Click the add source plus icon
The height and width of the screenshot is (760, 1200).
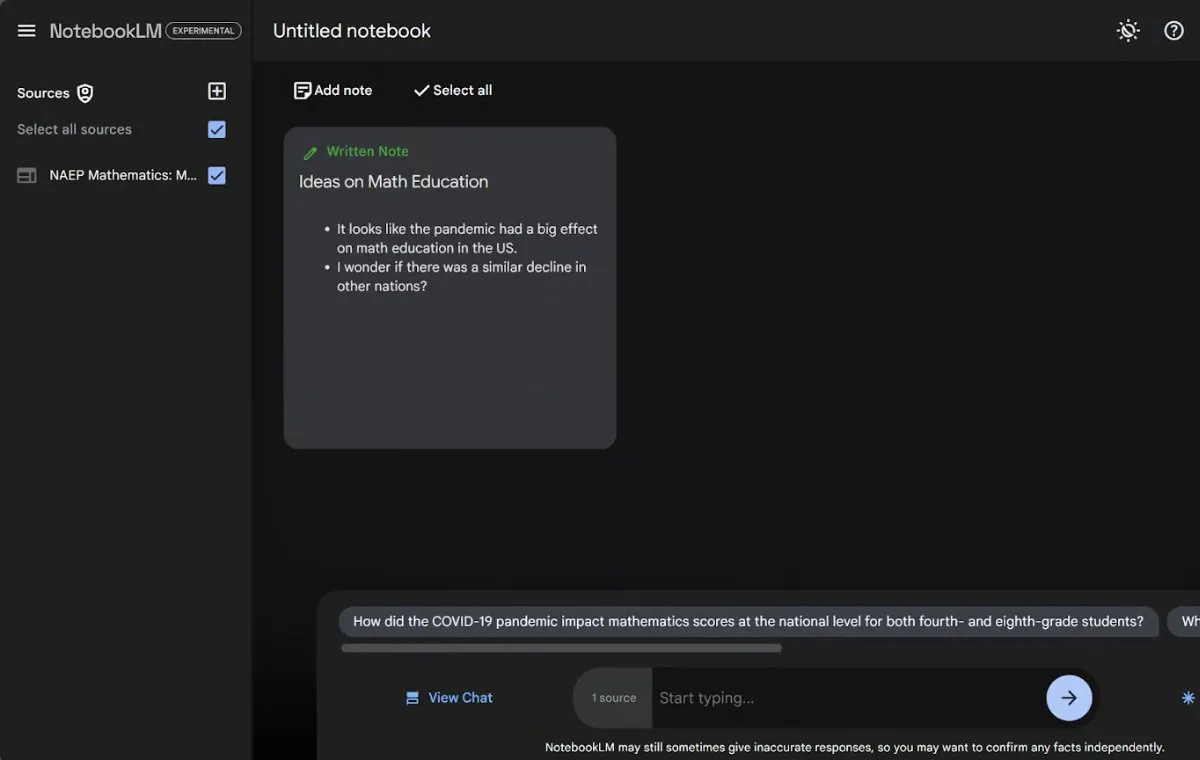click(217, 92)
